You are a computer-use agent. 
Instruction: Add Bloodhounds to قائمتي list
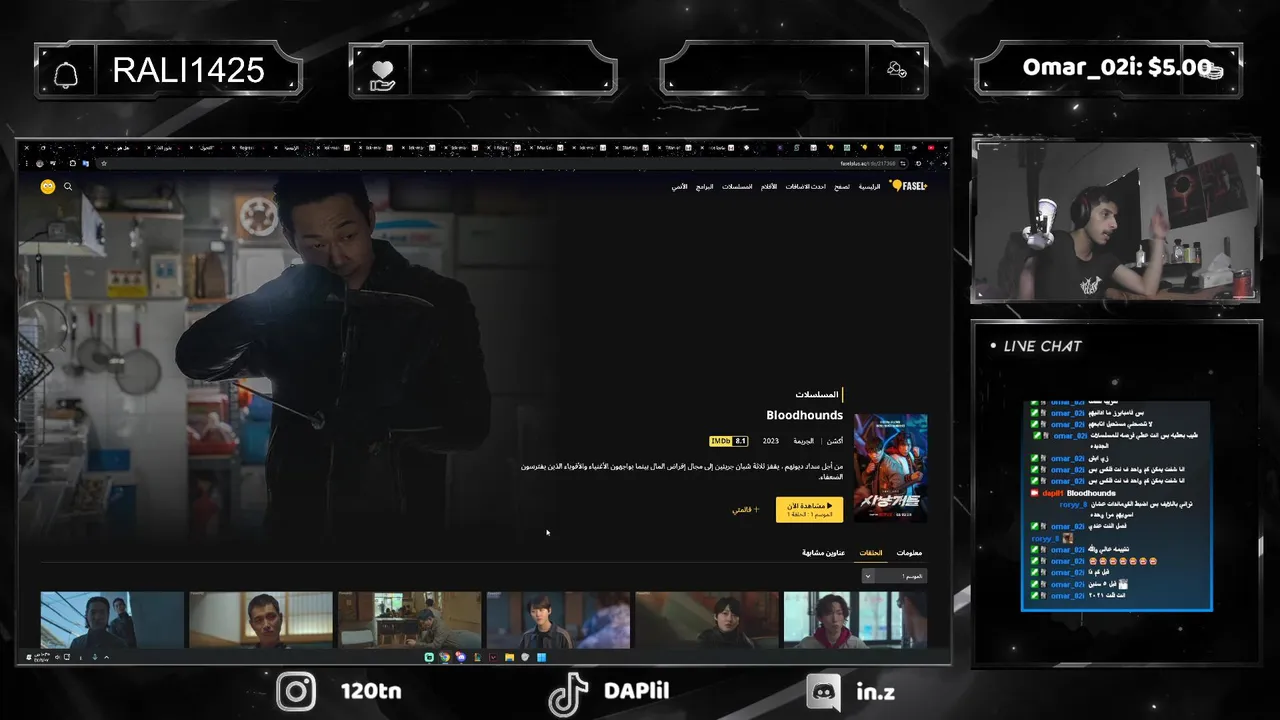[x=746, y=510]
